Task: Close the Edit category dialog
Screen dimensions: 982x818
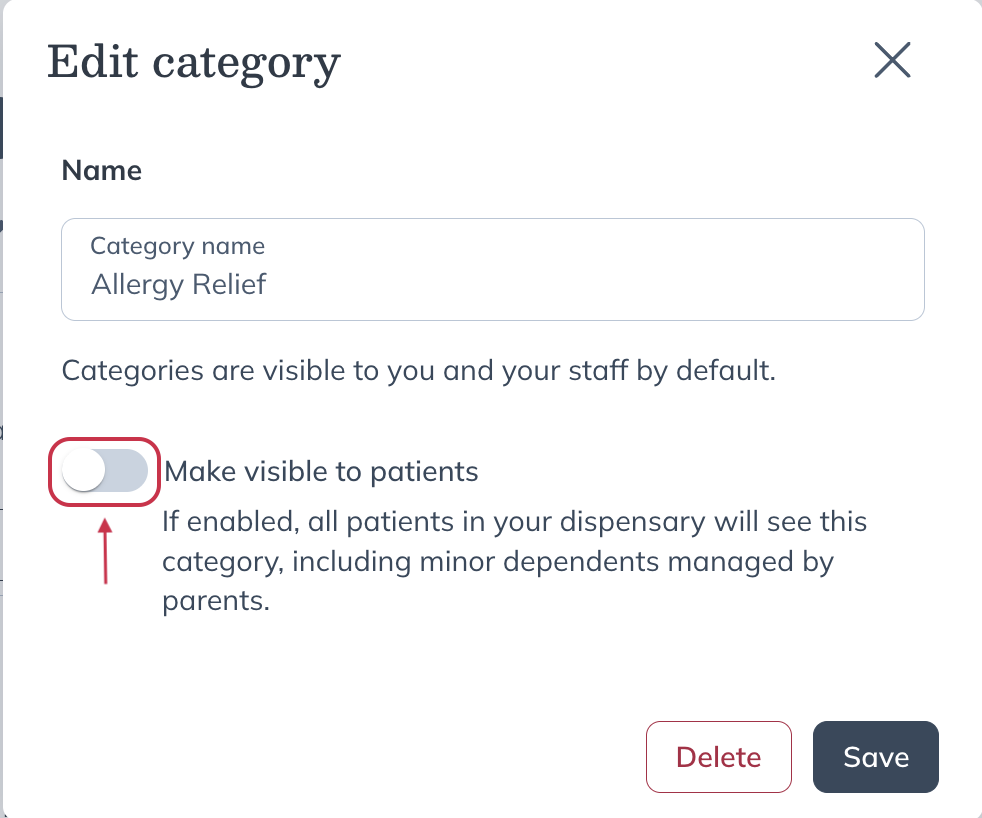Action: tap(892, 60)
